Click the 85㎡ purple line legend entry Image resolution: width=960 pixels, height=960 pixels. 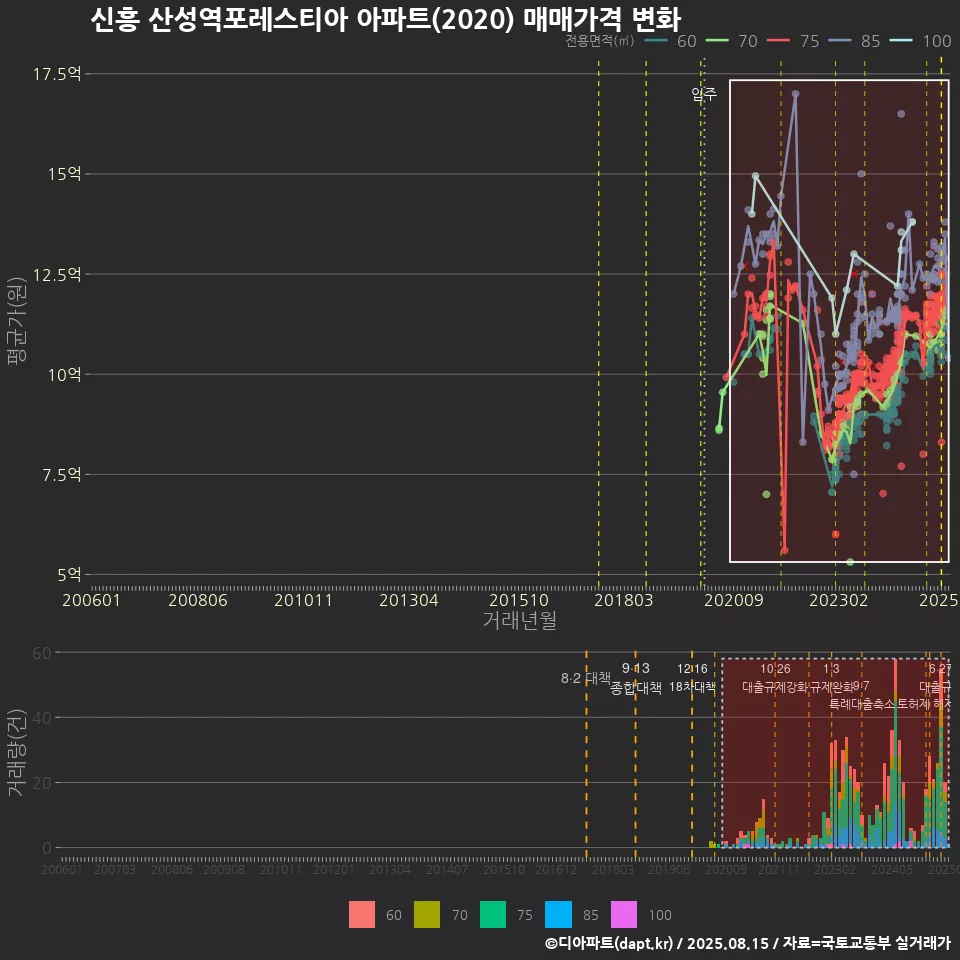click(x=854, y=41)
